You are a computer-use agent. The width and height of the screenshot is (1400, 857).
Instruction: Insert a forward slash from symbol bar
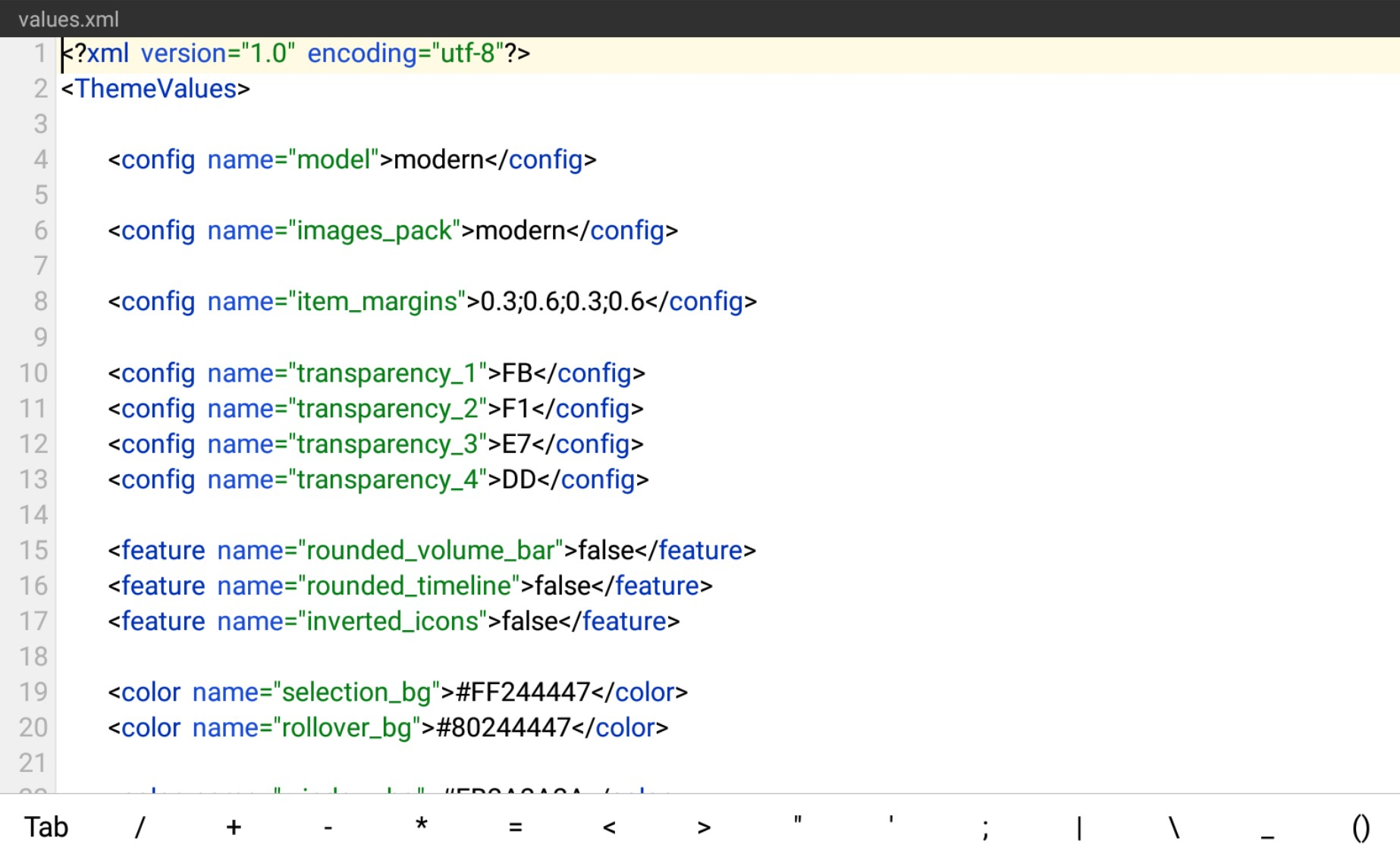[x=140, y=827]
